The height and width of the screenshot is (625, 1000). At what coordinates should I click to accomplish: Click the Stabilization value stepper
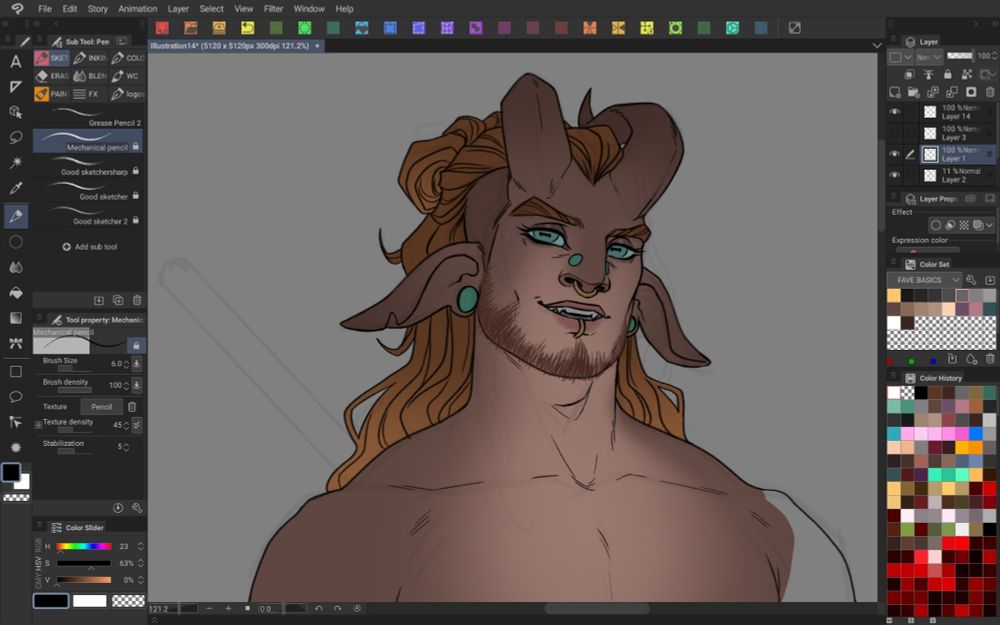(x=126, y=447)
